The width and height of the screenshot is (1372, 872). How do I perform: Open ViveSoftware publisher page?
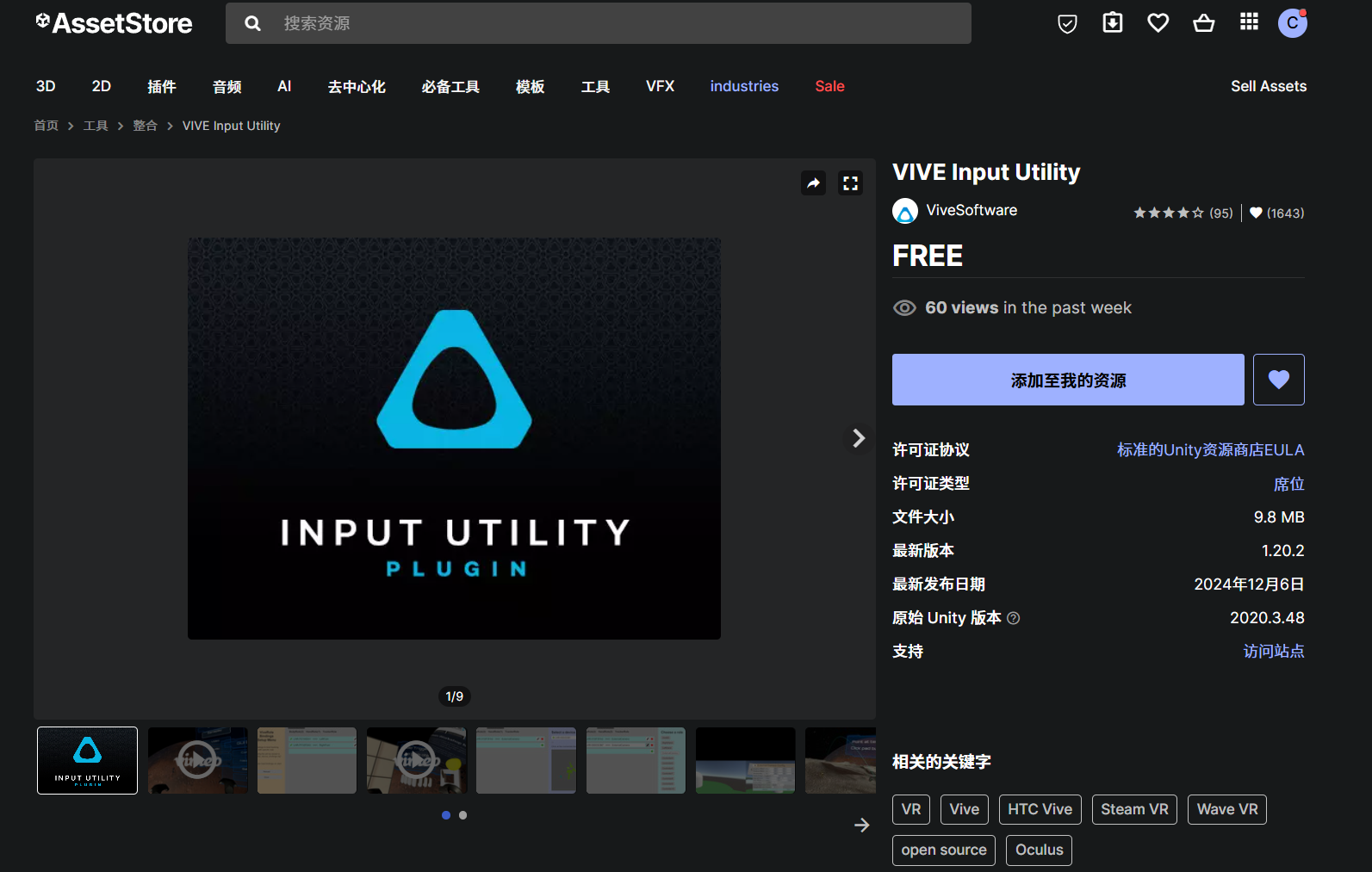(x=972, y=210)
